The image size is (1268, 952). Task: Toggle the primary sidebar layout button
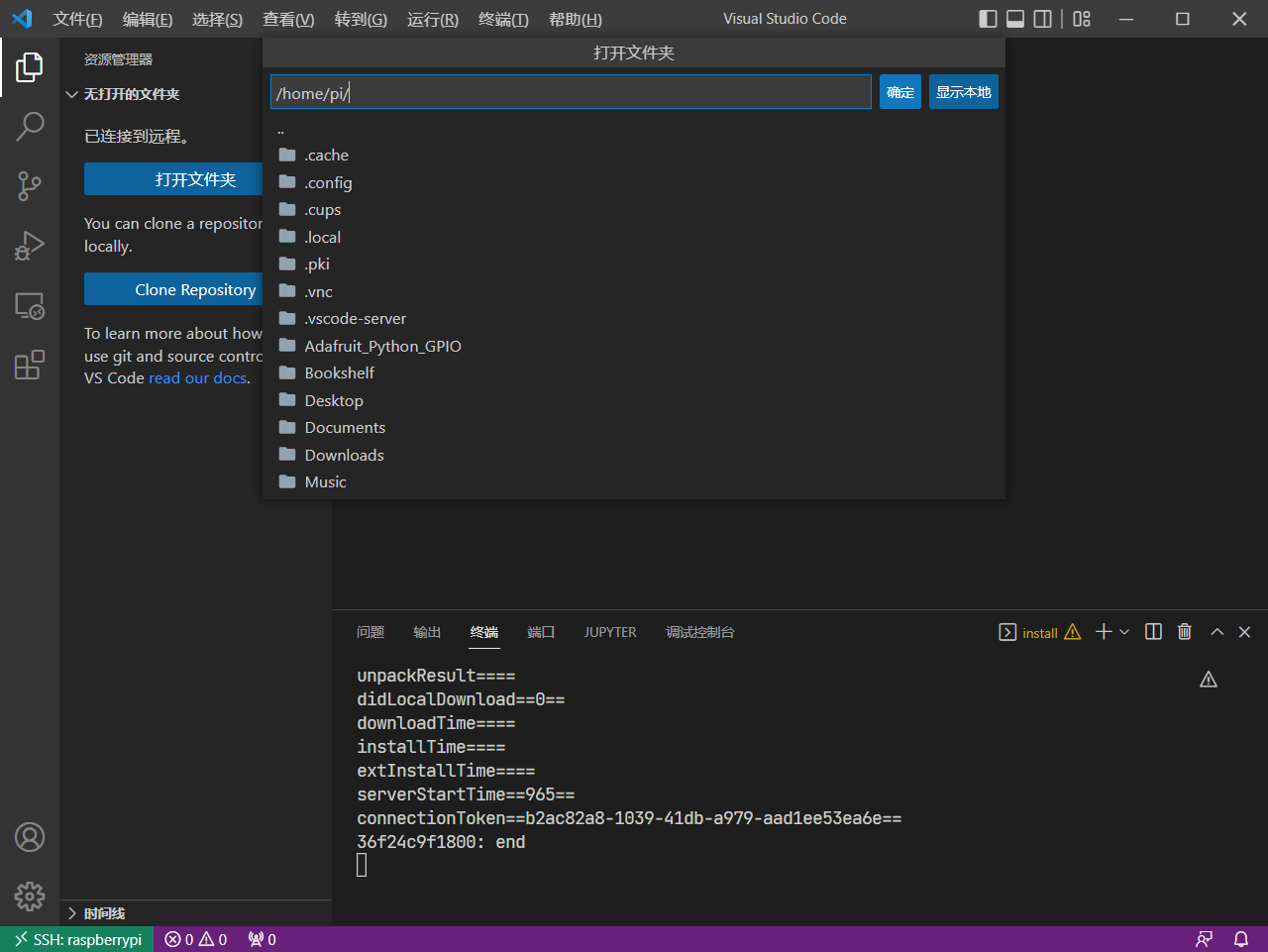click(x=988, y=19)
